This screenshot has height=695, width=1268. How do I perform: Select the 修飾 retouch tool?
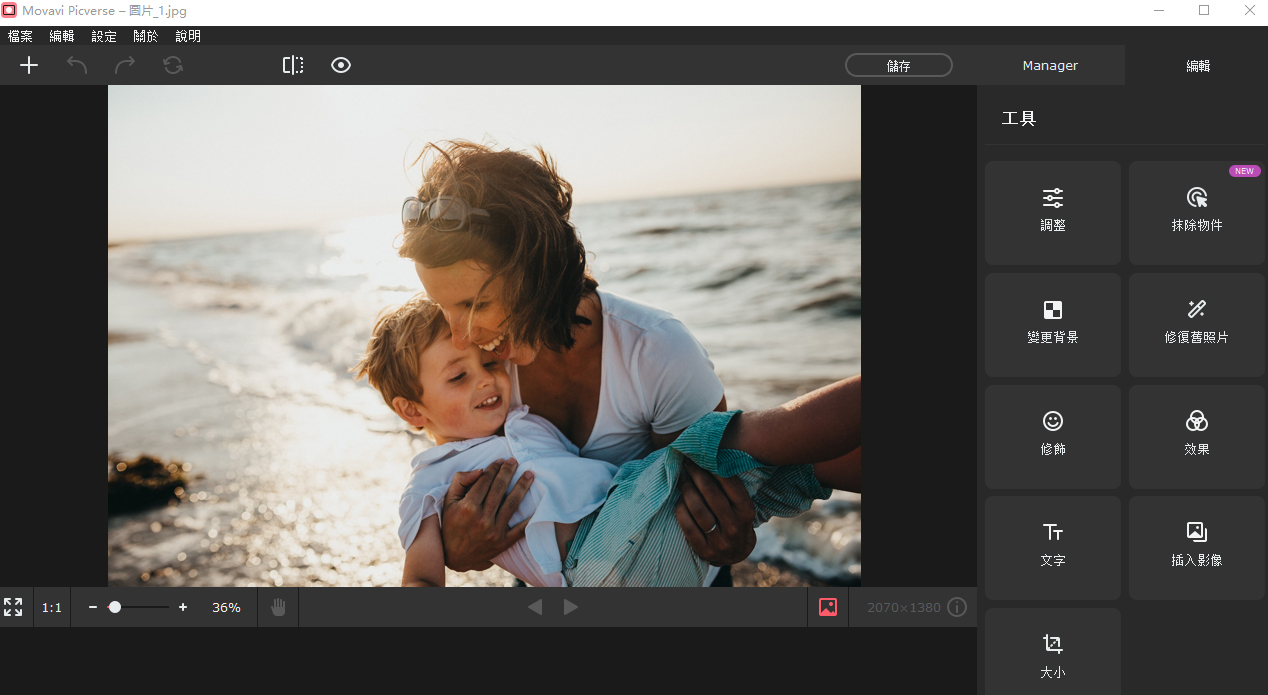[x=1052, y=436]
